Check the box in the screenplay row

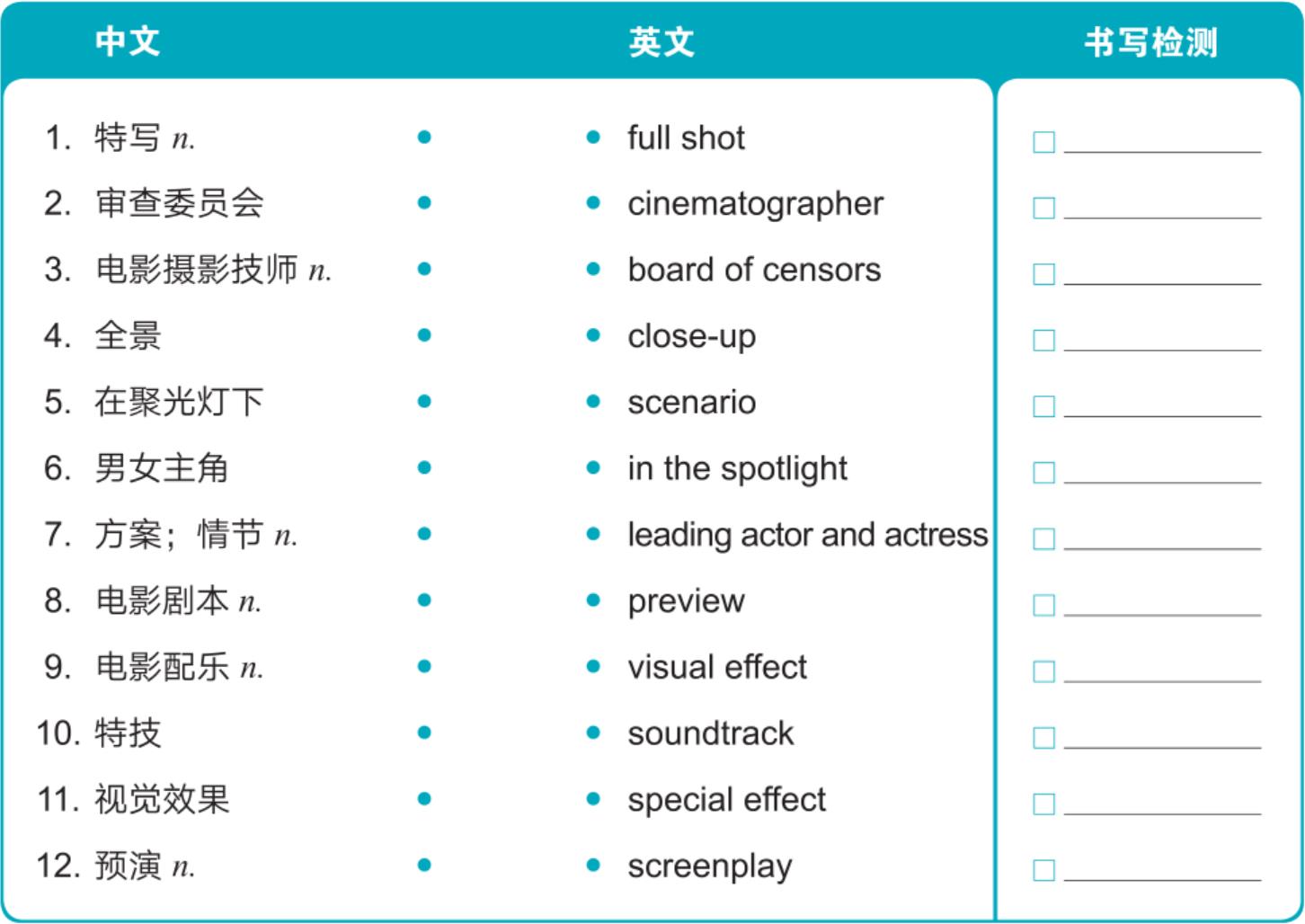point(1043,870)
